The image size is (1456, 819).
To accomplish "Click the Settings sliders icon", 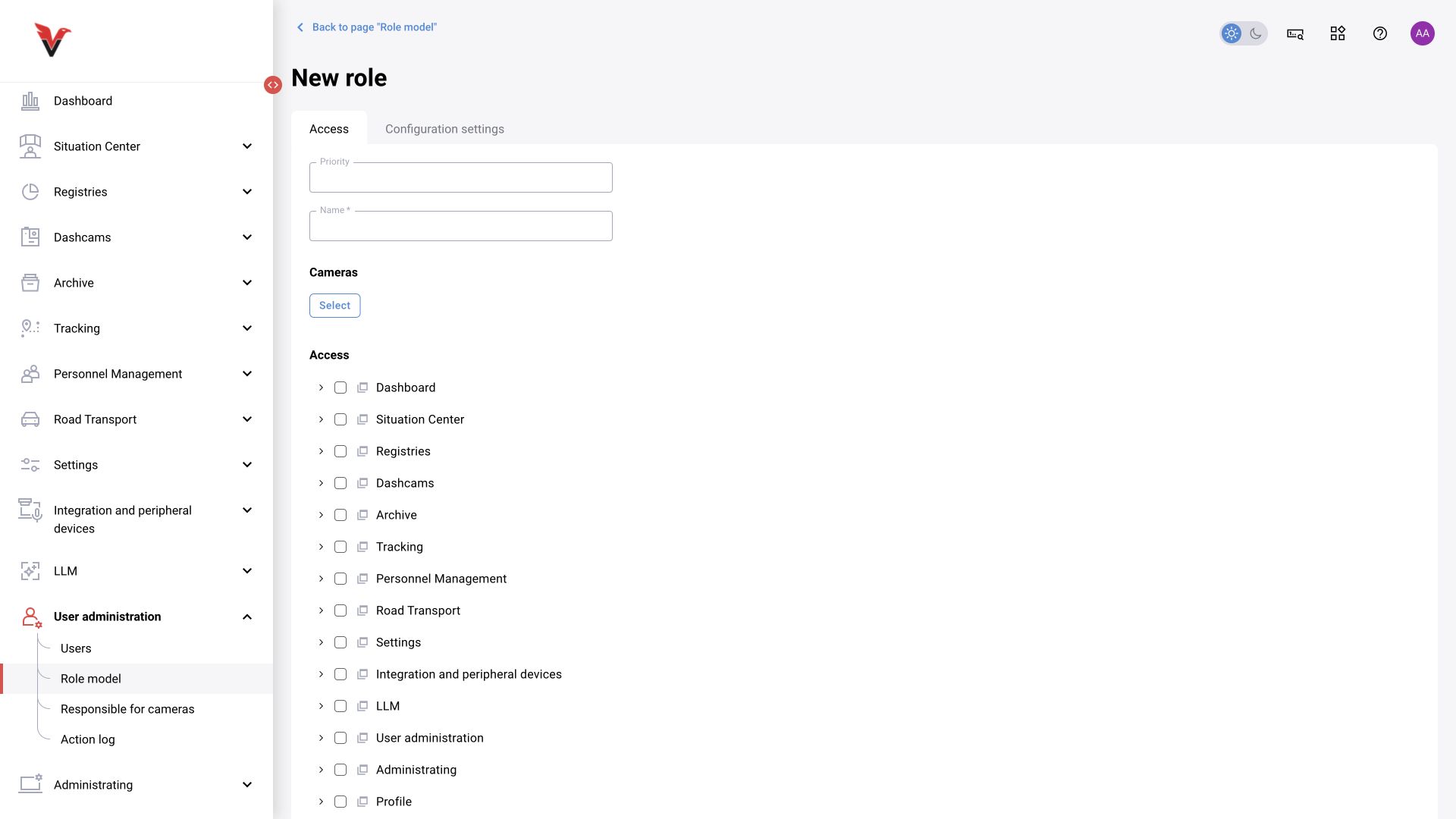I will [30, 465].
